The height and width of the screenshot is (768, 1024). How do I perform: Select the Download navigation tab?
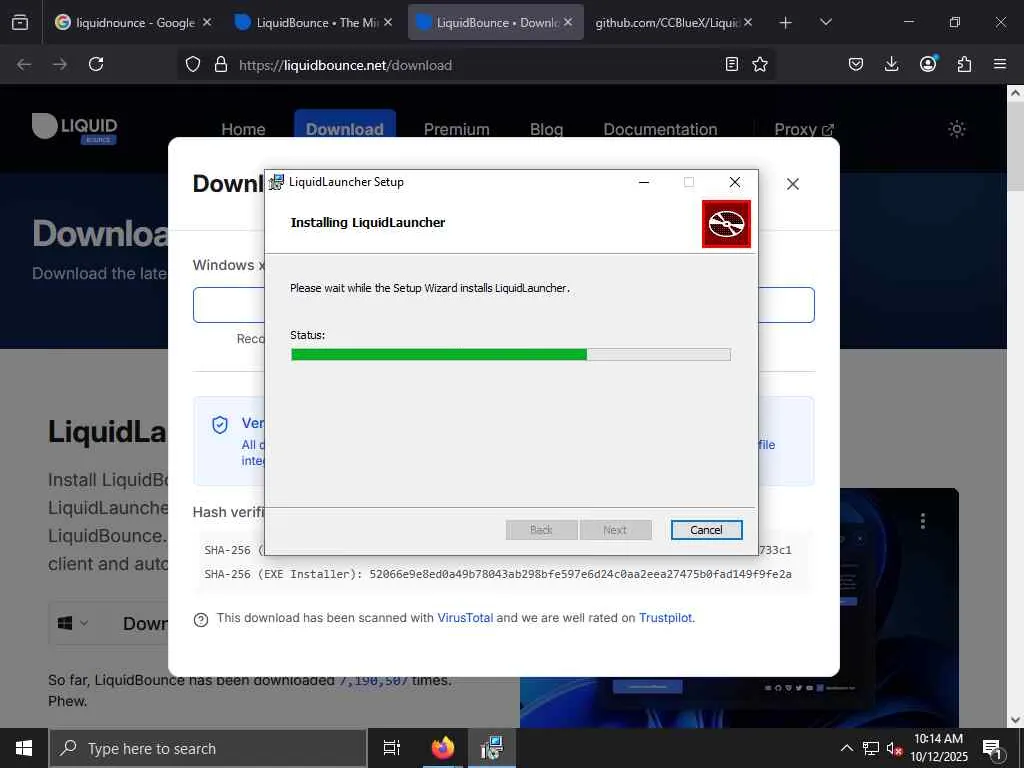point(345,129)
